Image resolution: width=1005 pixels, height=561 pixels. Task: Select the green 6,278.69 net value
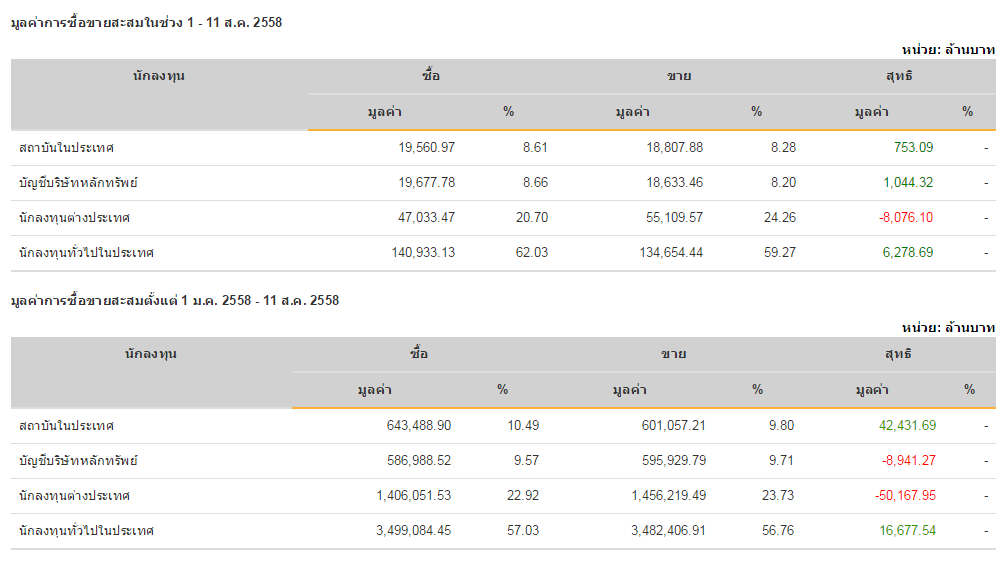tap(908, 252)
